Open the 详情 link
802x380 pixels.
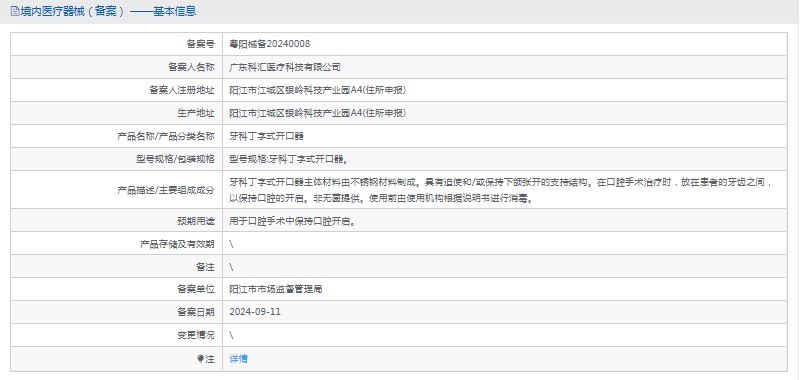(x=238, y=359)
